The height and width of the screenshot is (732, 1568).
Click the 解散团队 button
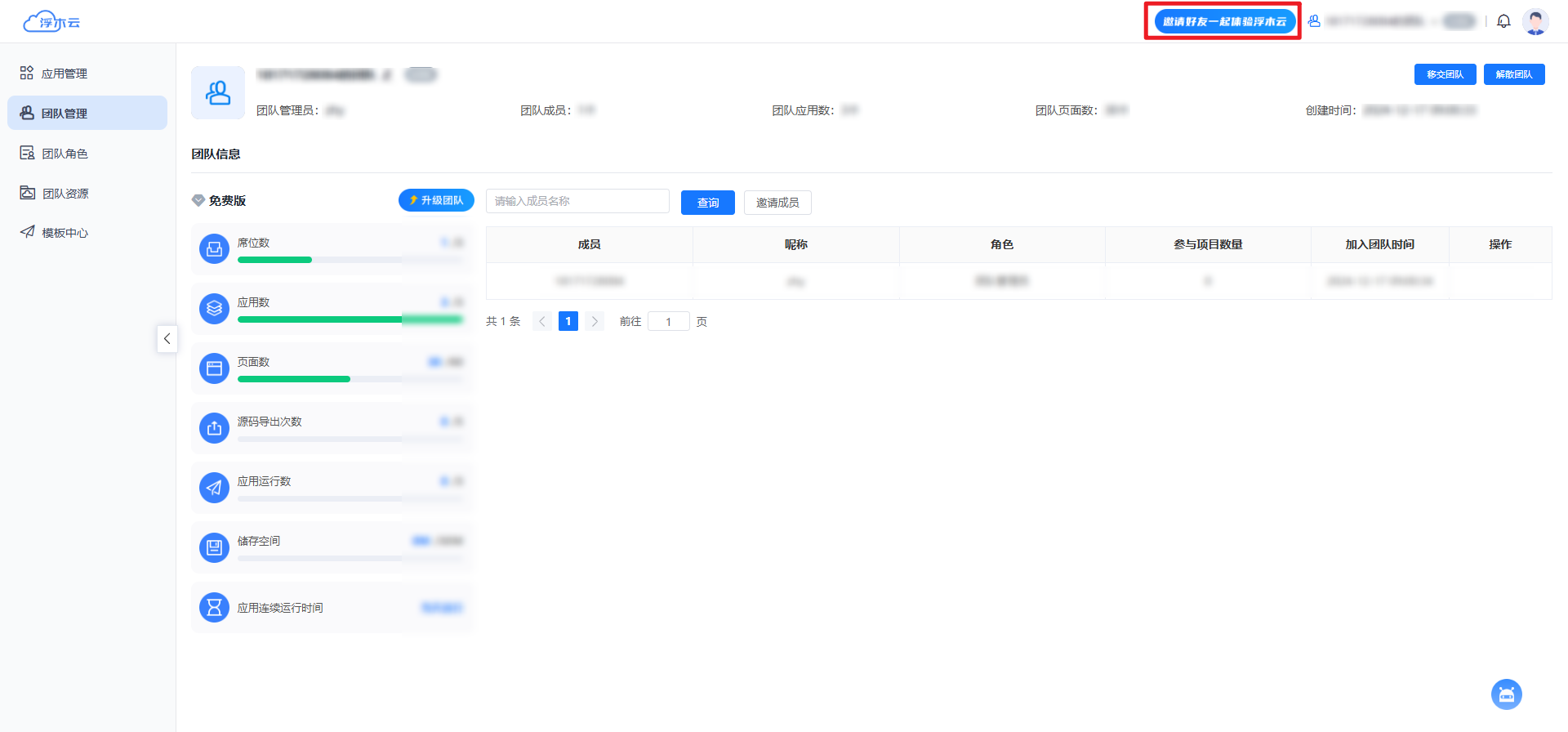tap(1513, 74)
